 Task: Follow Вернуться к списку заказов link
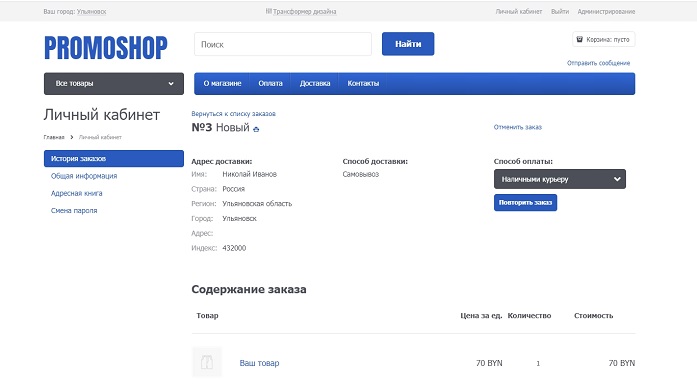coord(233,114)
